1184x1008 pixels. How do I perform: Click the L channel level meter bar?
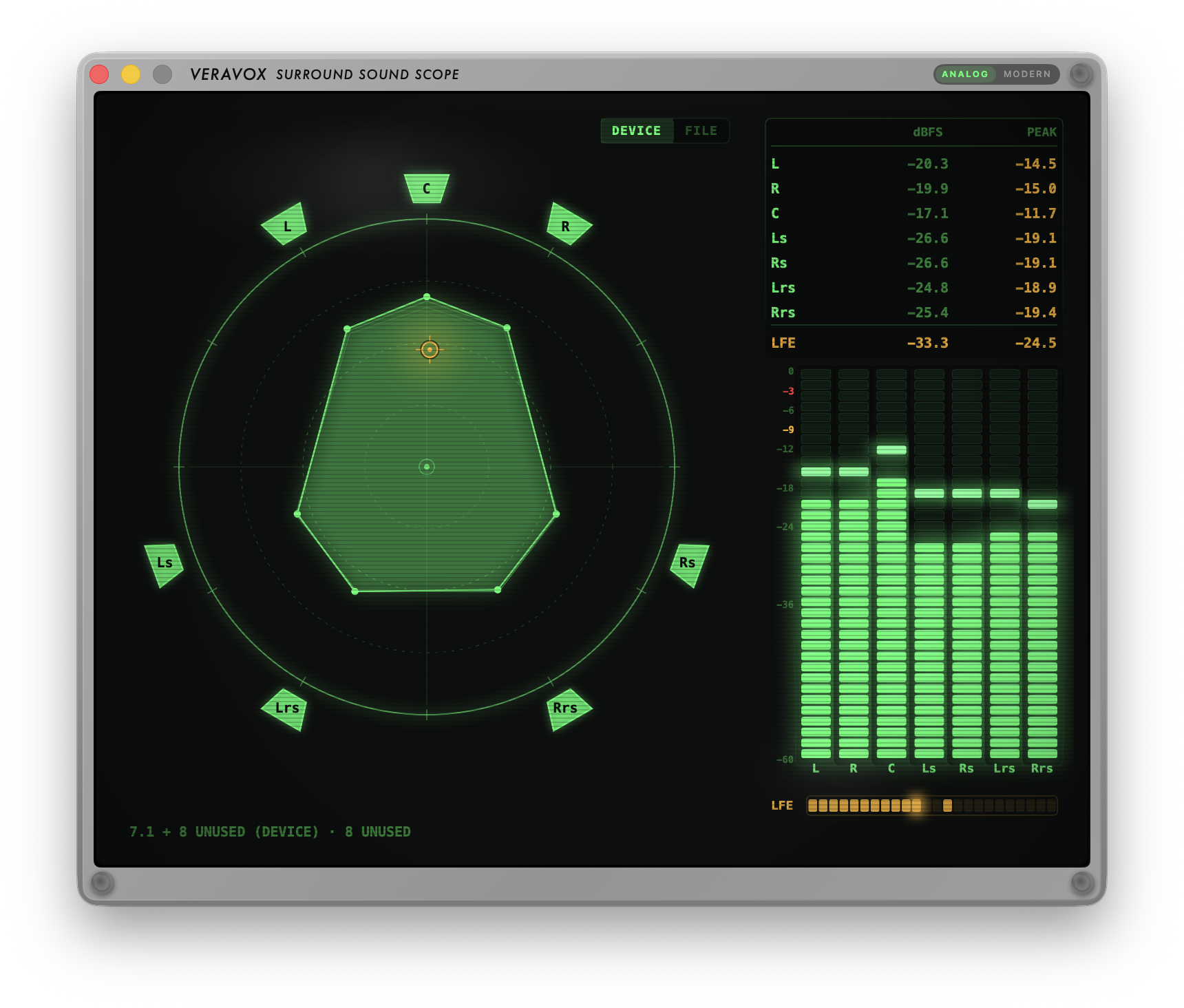816,565
